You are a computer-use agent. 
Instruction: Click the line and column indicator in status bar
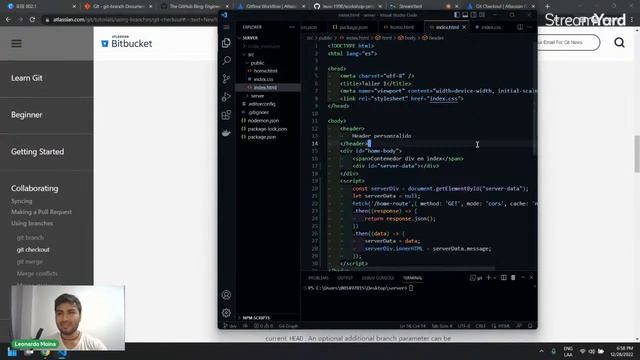(413, 326)
